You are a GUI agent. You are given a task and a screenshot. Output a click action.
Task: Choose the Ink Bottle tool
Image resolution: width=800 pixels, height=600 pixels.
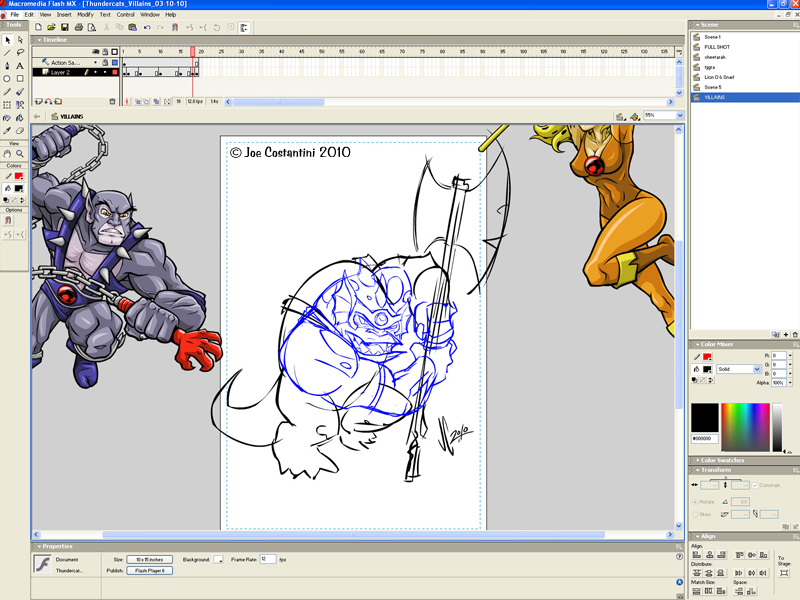click(x=7, y=118)
